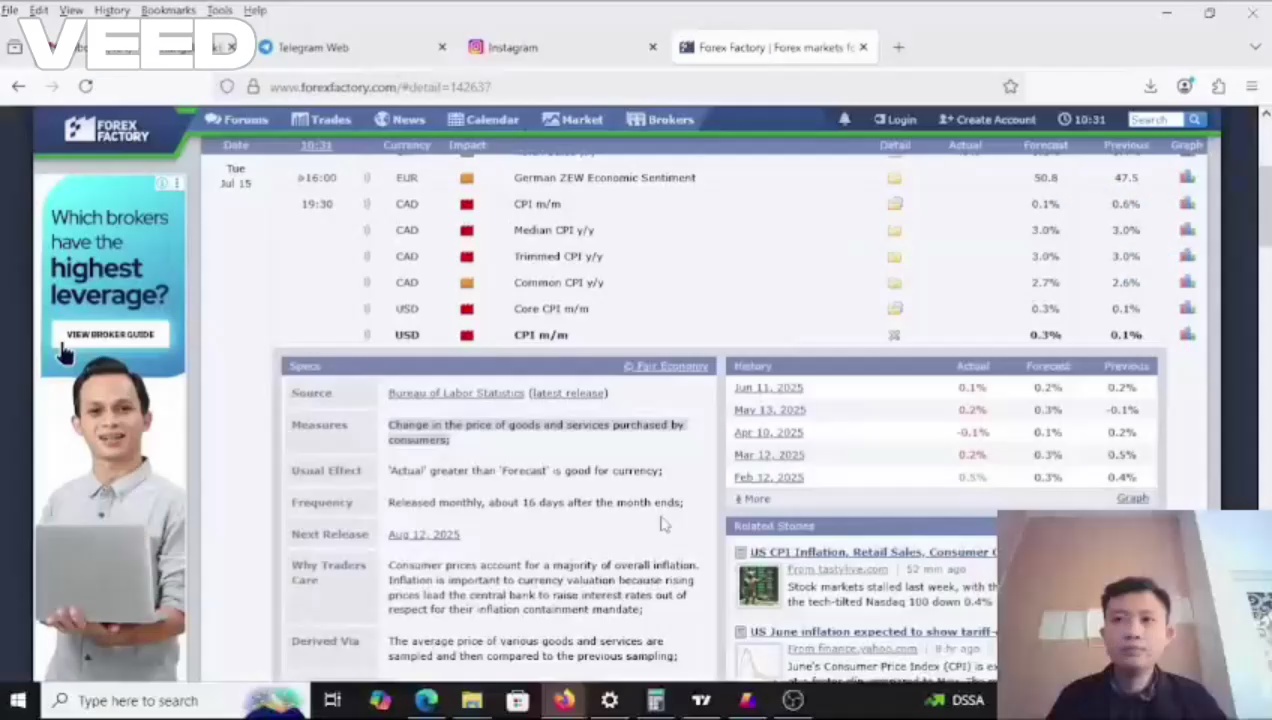Click the Create Account link
This screenshot has height=720, width=1272.
[x=987, y=119]
